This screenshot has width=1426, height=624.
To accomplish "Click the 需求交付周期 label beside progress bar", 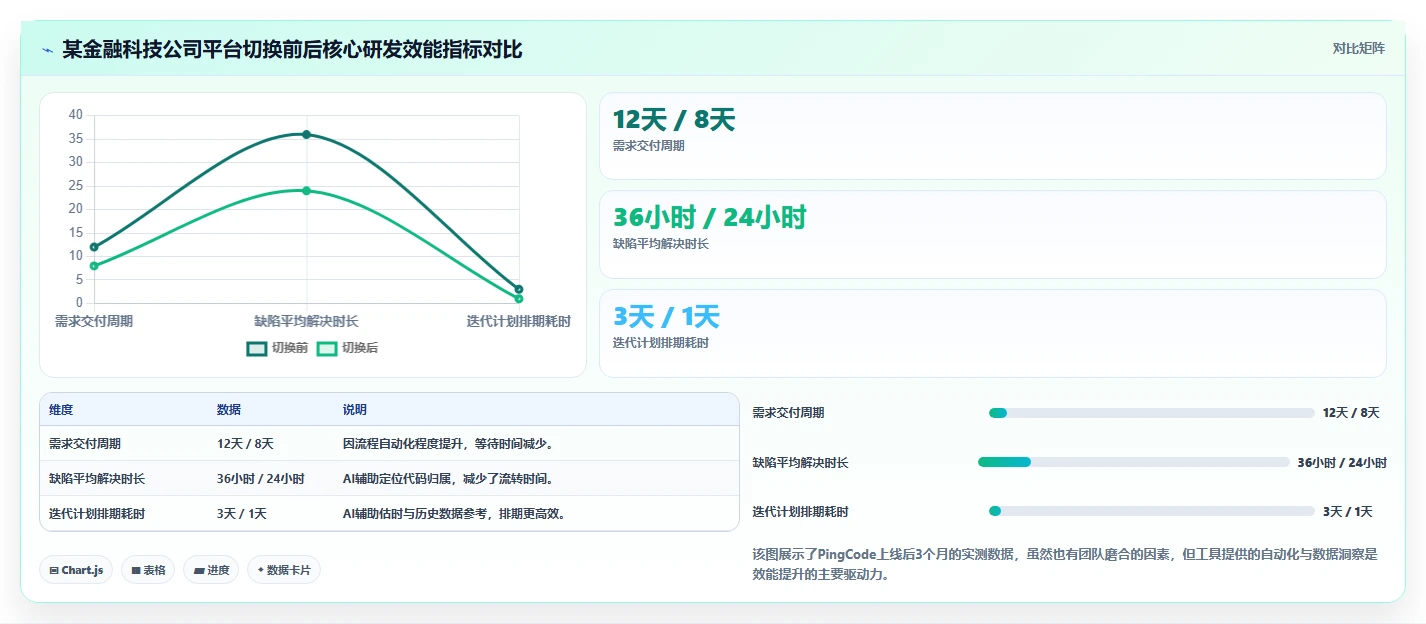I will tap(788, 413).
